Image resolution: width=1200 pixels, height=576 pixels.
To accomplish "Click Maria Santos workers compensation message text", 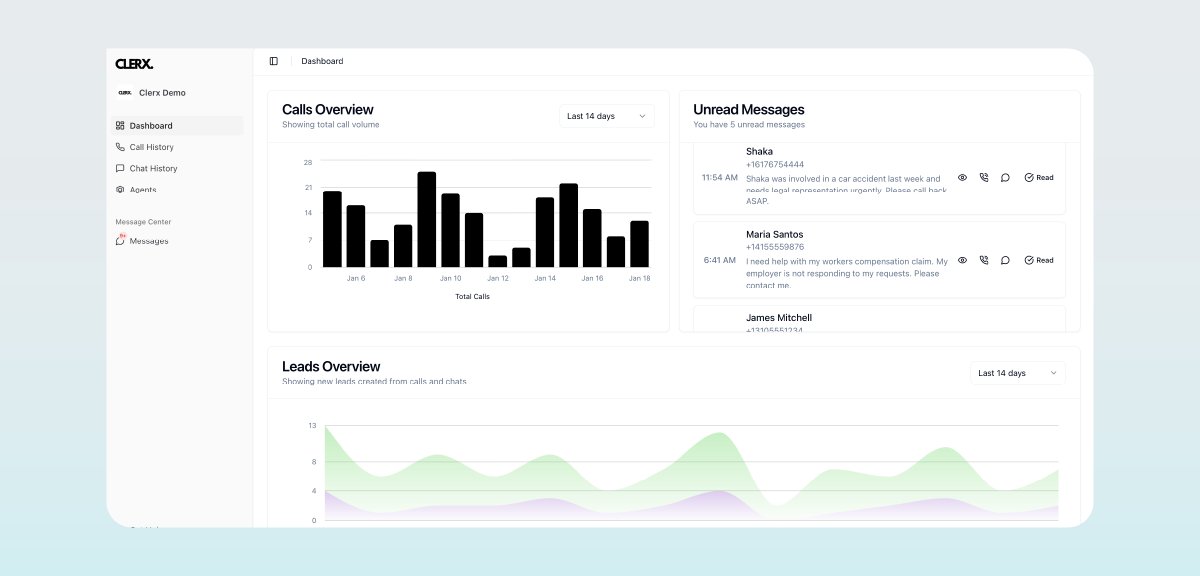I will click(x=847, y=273).
